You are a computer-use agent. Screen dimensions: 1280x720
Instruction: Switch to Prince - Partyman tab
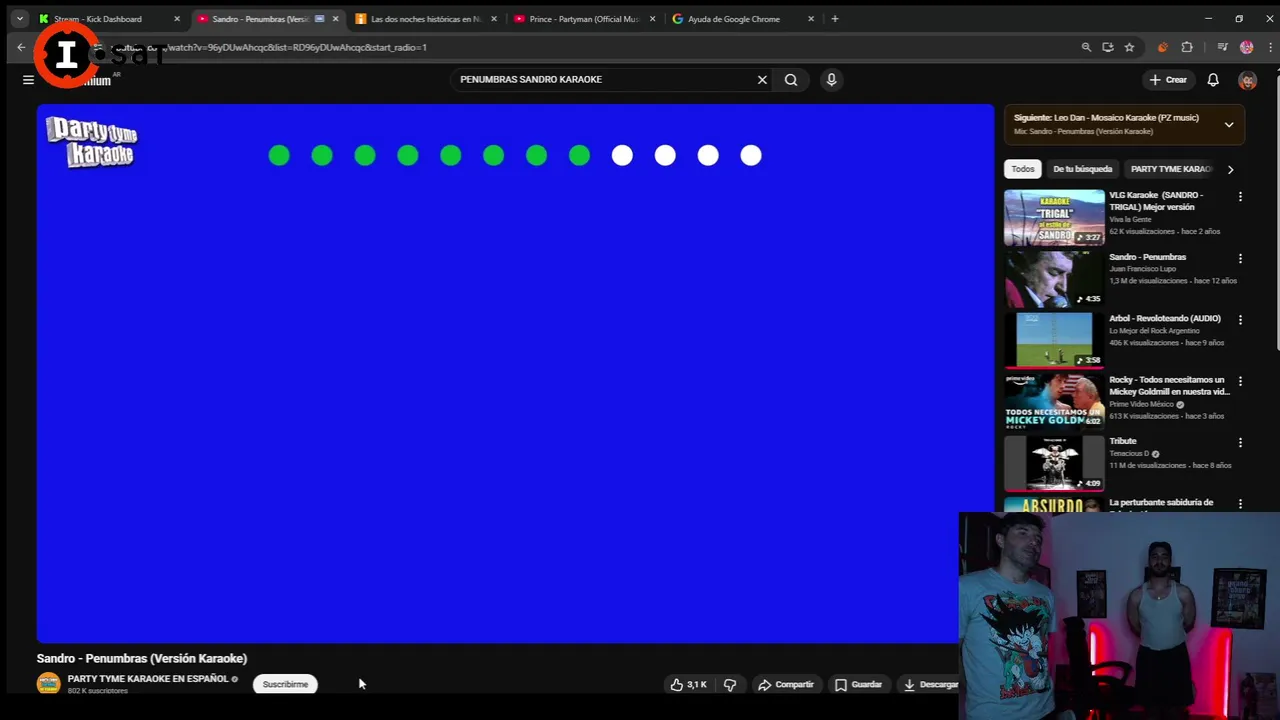tap(583, 19)
